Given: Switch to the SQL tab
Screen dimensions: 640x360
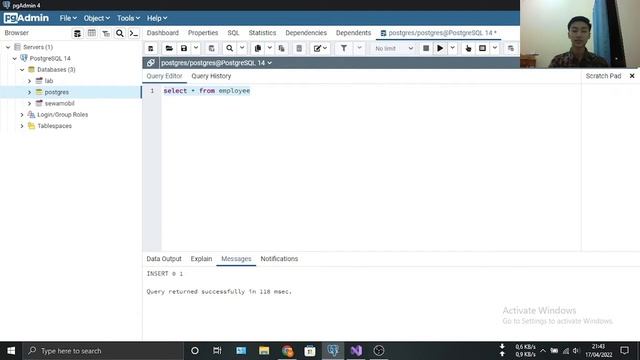Looking at the screenshot, I should click(x=233, y=33).
